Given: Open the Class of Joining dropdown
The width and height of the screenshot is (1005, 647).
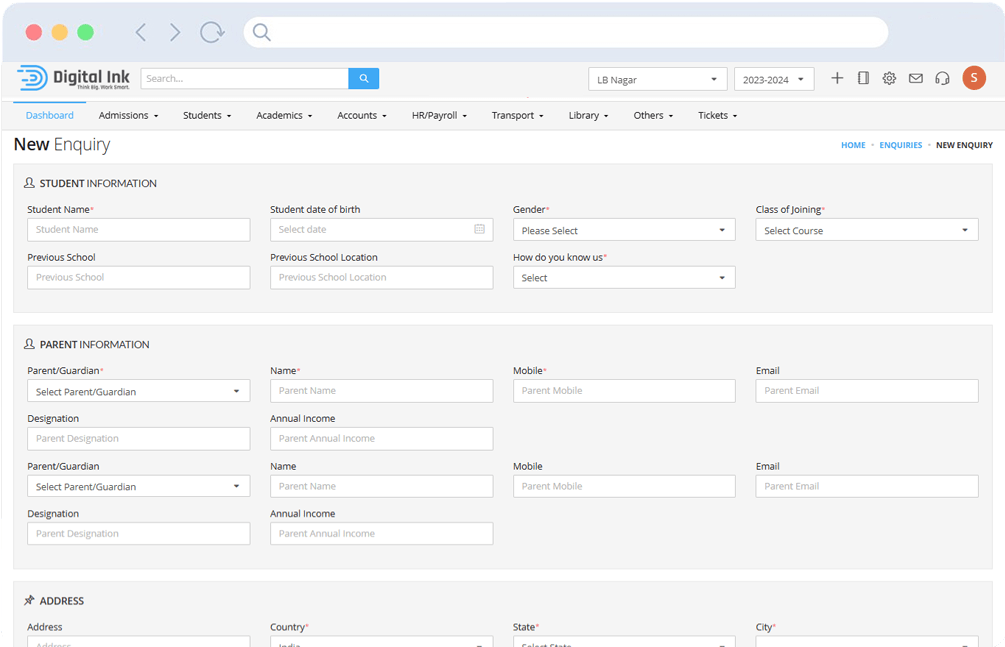Looking at the screenshot, I should (866, 231).
